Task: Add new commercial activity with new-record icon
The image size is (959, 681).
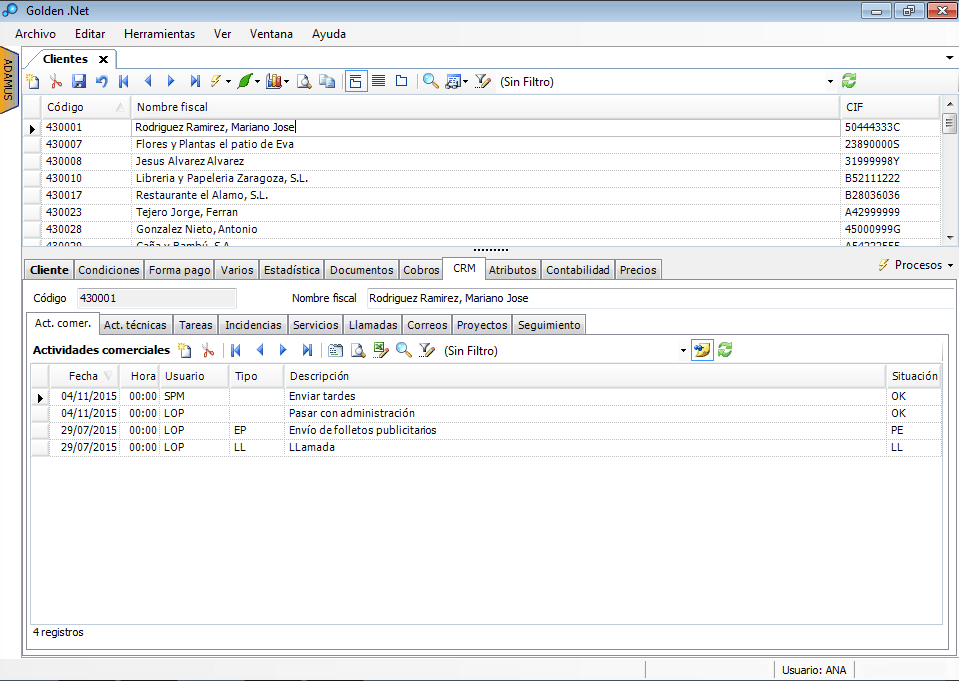Action: (x=184, y=350)
